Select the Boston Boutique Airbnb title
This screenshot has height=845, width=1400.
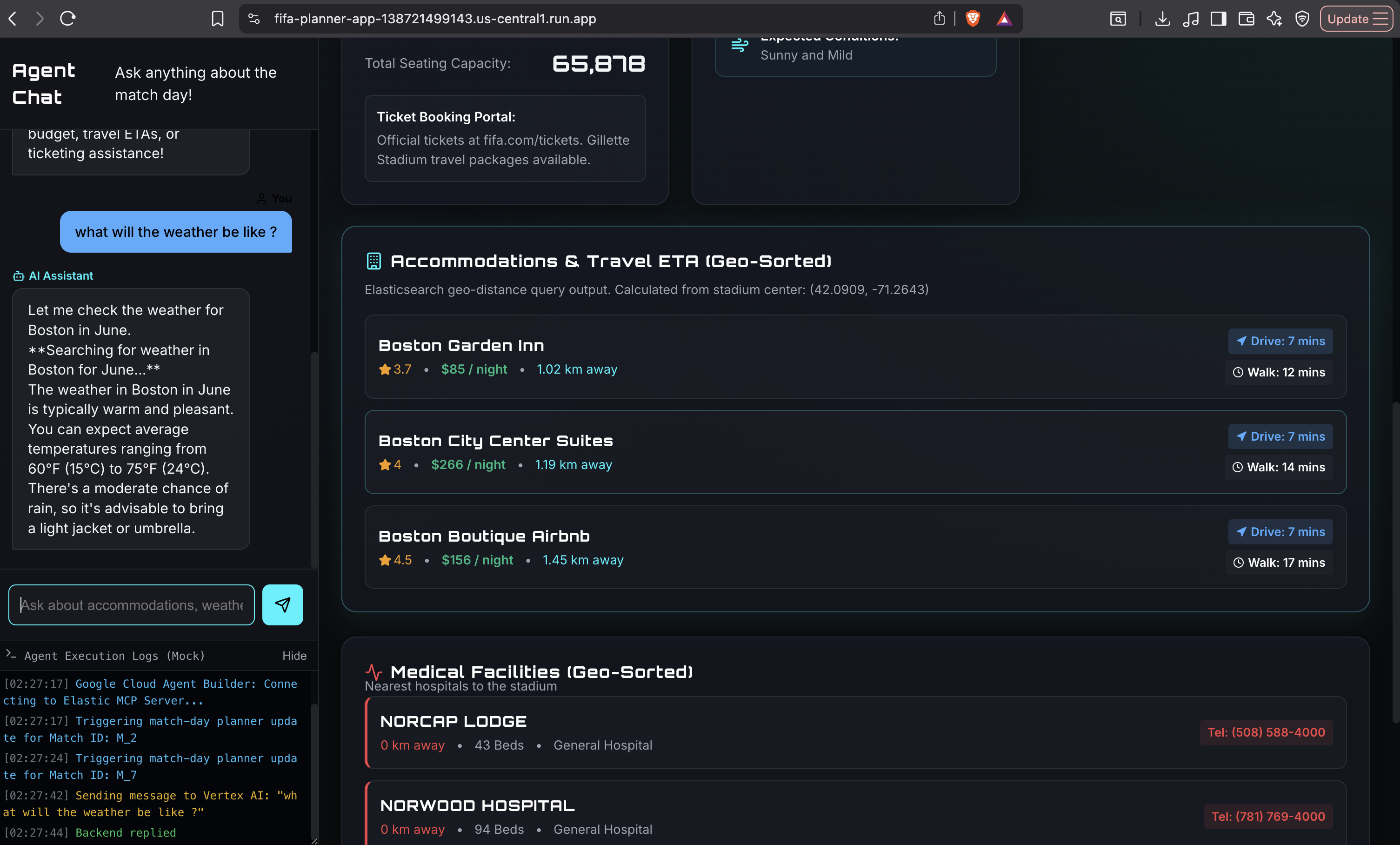pos(484,536)
